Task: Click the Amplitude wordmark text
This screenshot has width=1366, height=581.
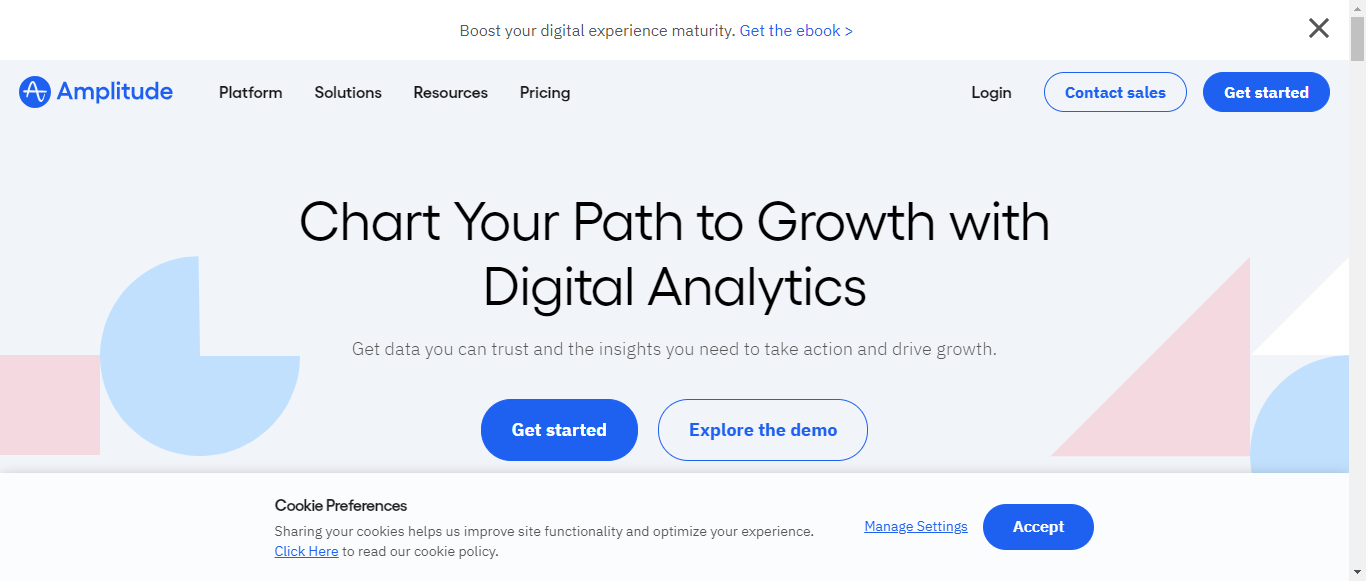Action: point(115,92)
